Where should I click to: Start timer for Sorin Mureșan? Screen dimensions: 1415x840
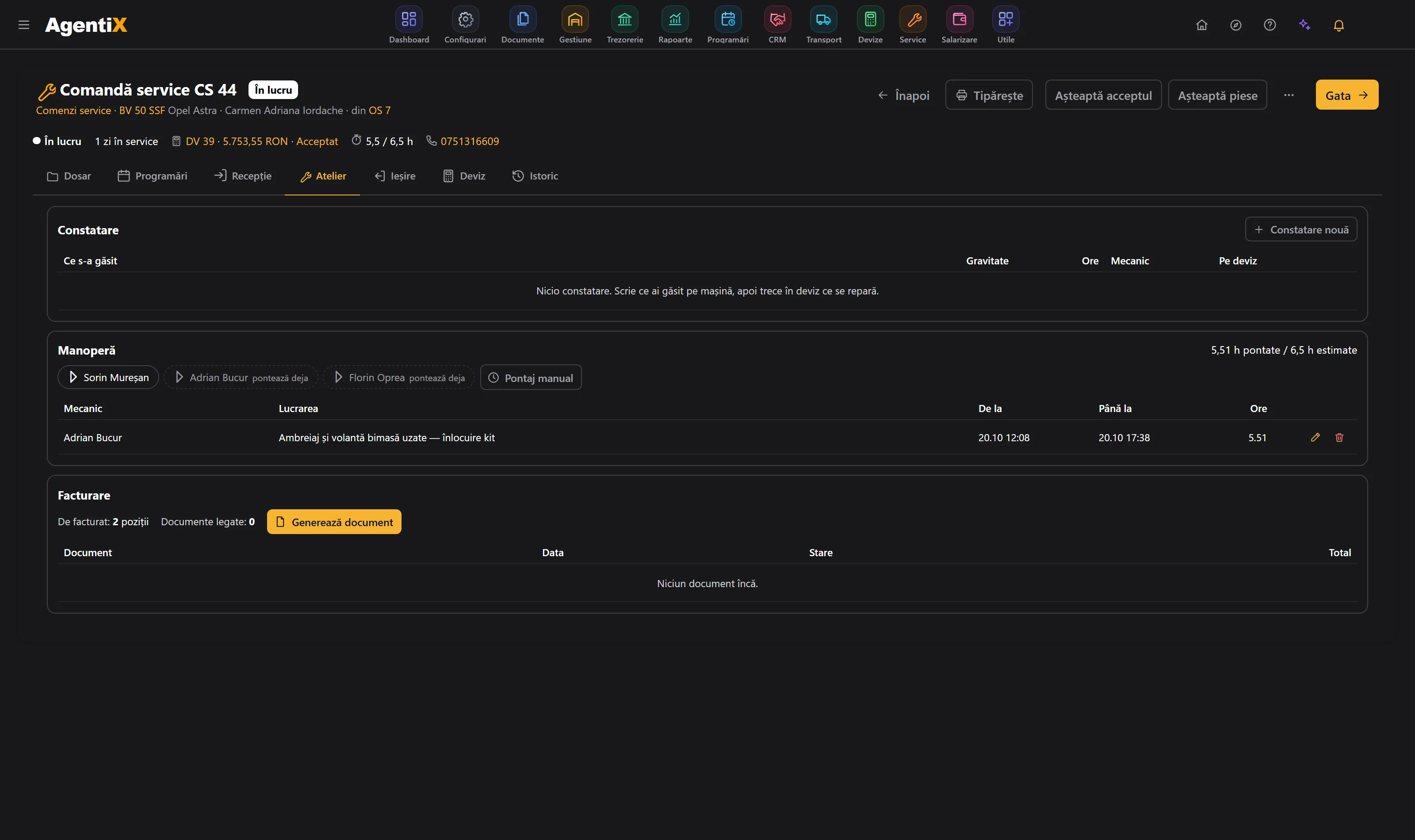pyautogui.click(x=108, y=377)
